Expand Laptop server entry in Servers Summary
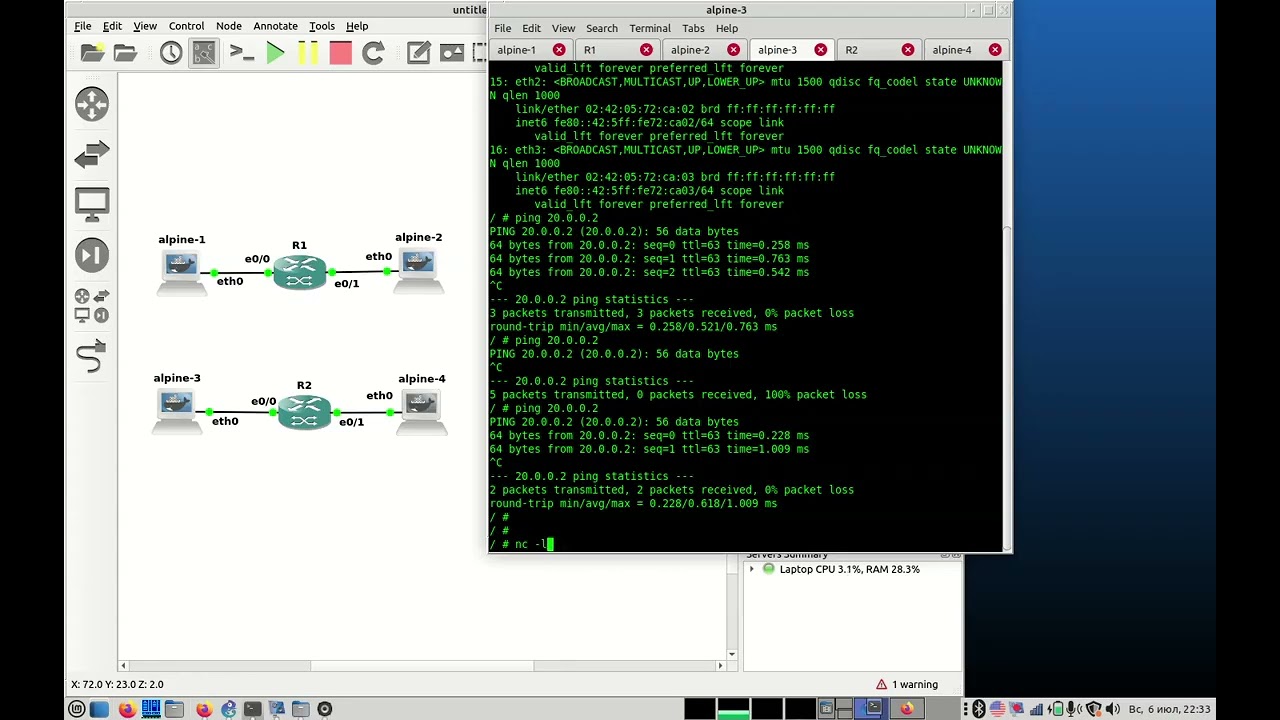Image resolution: width=1280 pixels, height=720 pixels. pos(752,569)
